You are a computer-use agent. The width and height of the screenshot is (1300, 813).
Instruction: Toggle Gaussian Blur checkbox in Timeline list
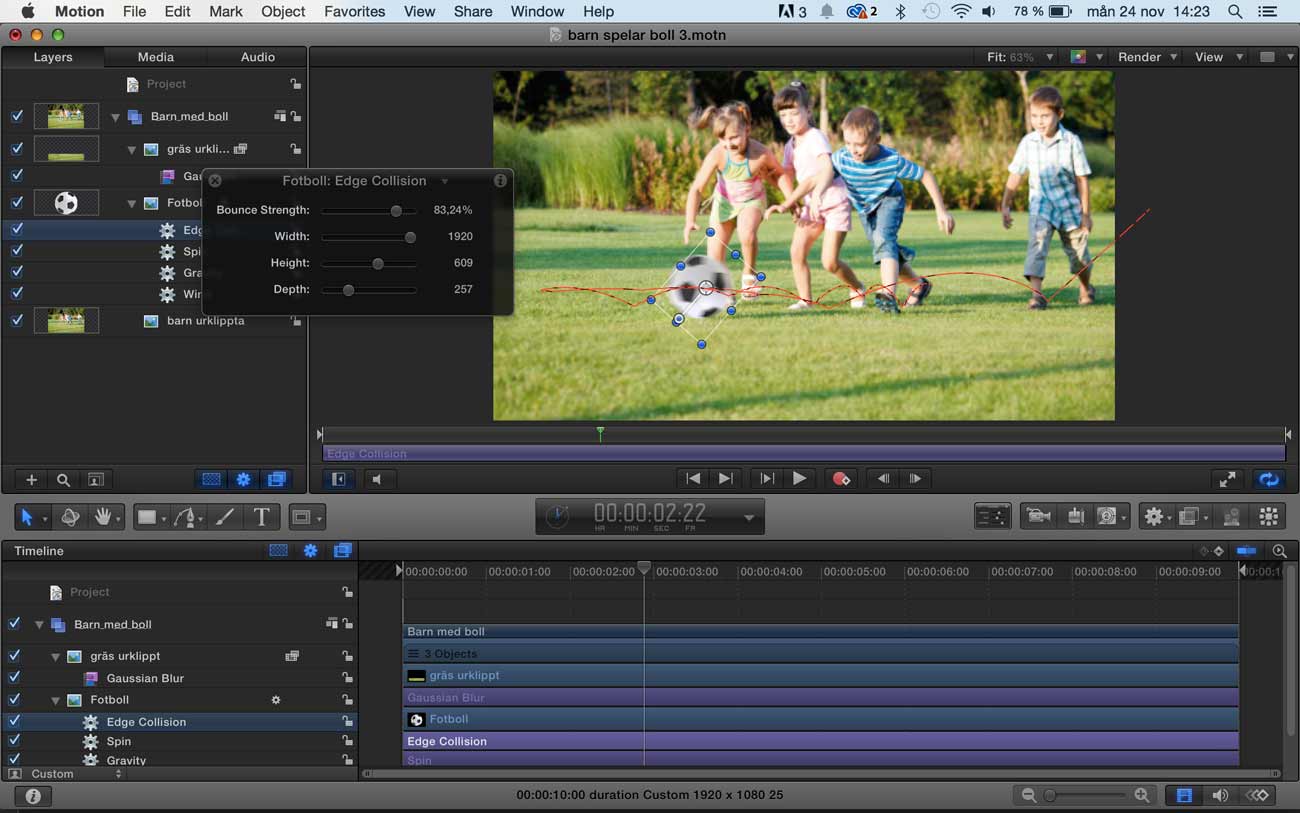[14, 678]
